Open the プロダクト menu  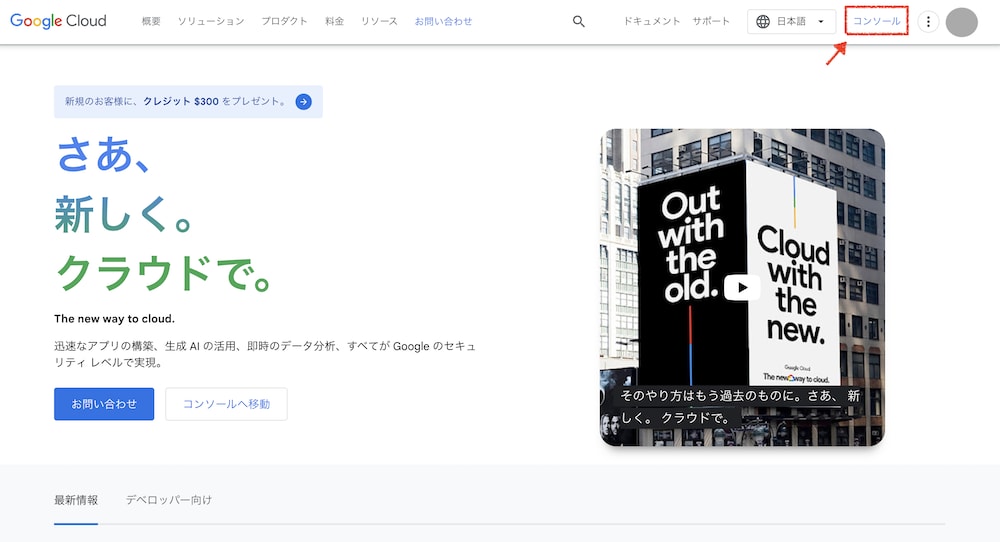pos(284,21)
